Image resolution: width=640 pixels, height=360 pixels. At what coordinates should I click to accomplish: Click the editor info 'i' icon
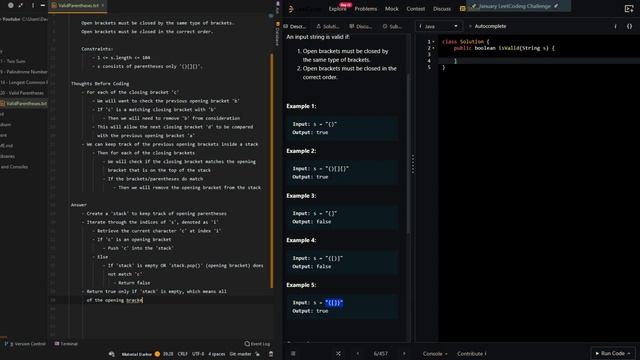616,27
